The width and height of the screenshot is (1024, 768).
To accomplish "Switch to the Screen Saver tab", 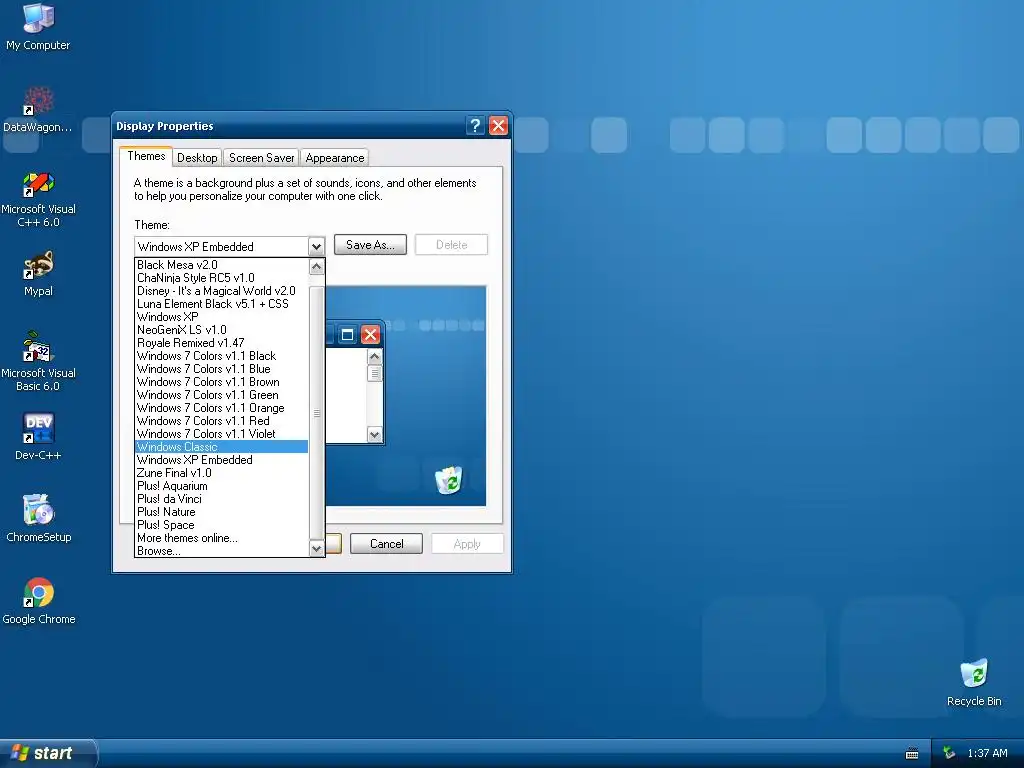I will coord(261,157).
